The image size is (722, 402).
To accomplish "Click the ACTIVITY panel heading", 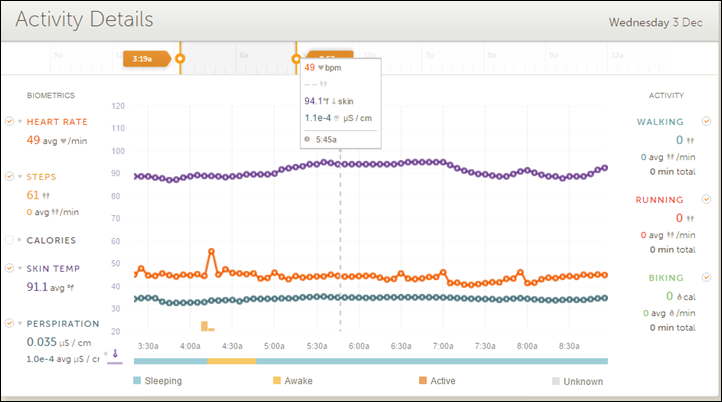I will (x=666, y=95).
